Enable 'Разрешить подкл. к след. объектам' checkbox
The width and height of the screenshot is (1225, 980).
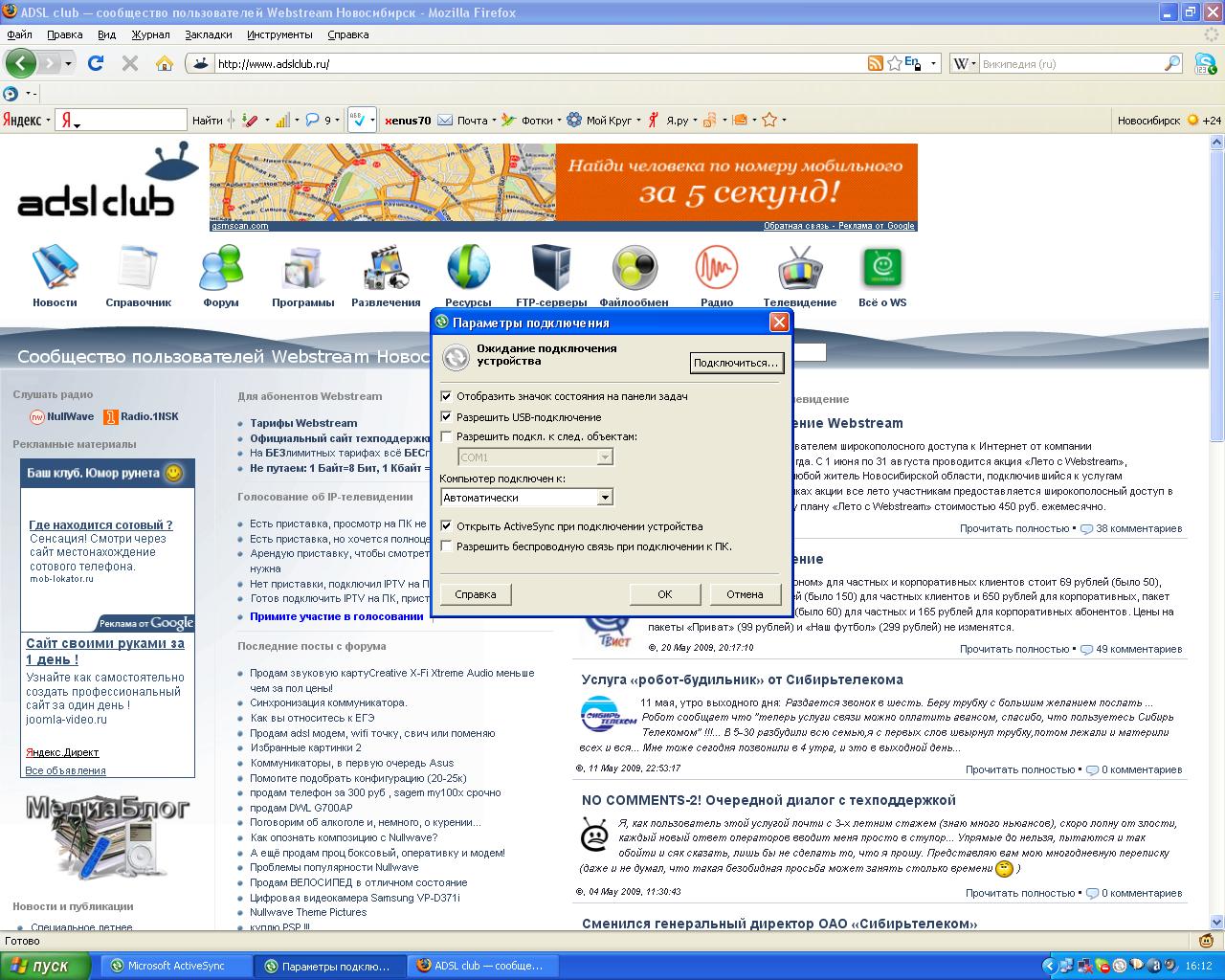(x=446, y=436)
